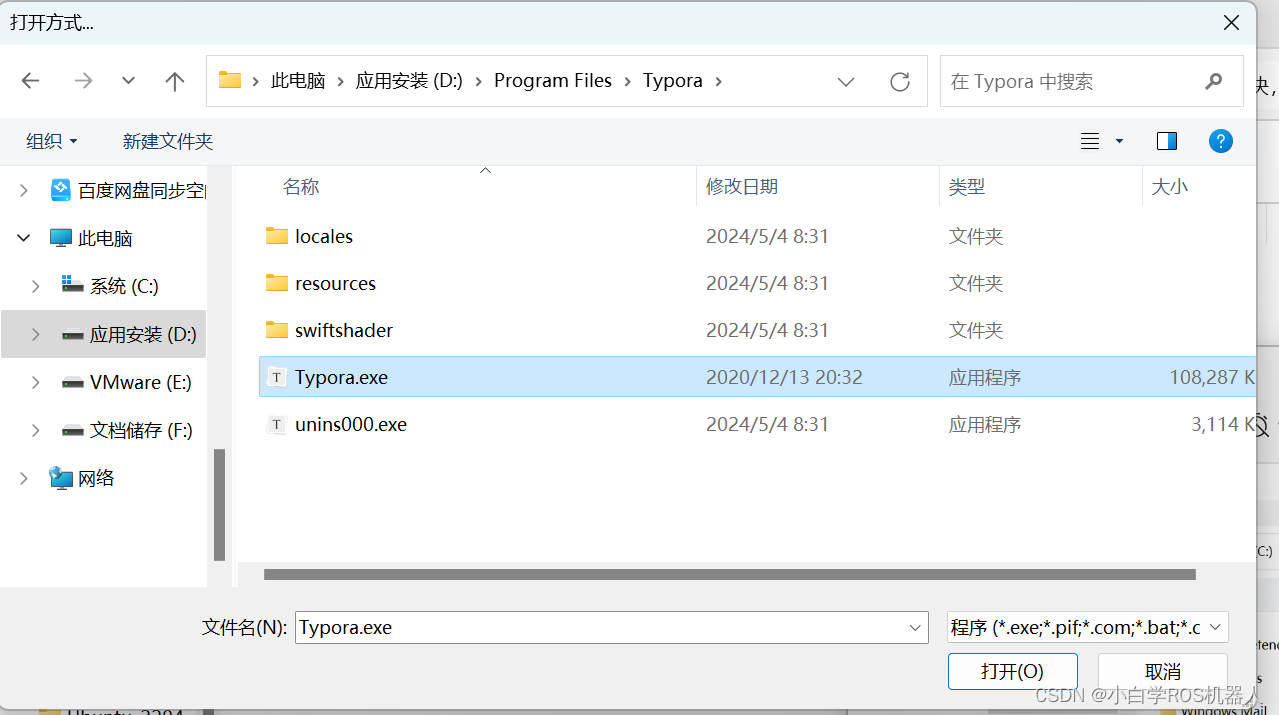Select Typora breadcrumb segment
The width and height of the screenshot is (1279, 715).
click(672, 81)
